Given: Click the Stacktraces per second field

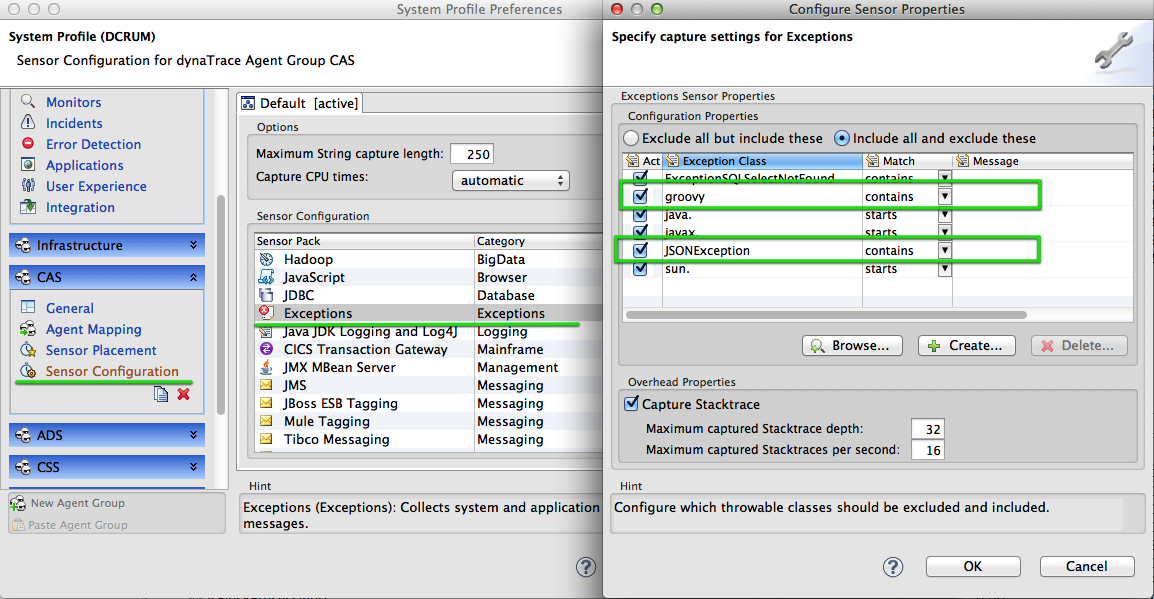Looking at the screenshot, I should (x=927, y=450).
